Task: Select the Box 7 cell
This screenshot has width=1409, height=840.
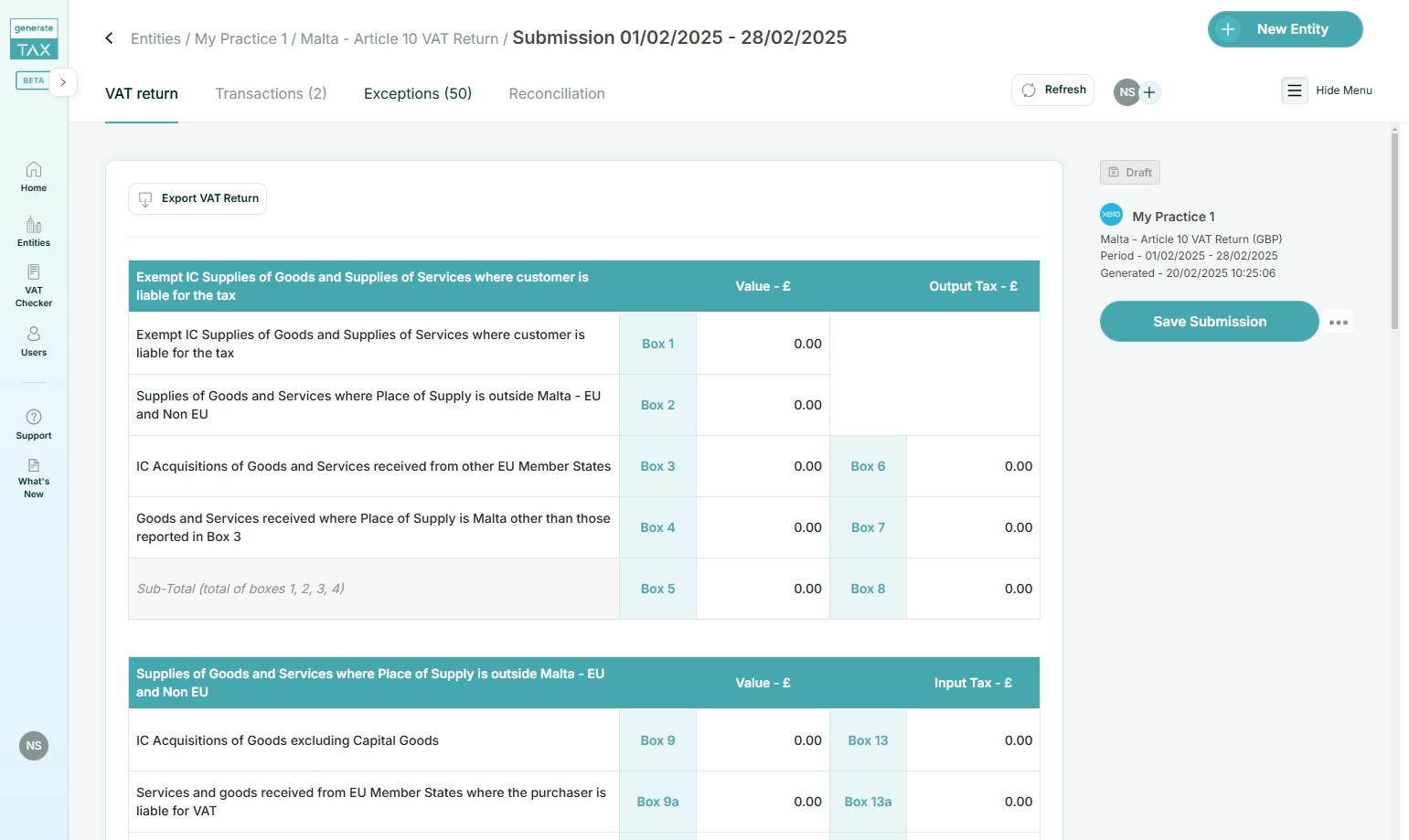Action: pos(868,527)
